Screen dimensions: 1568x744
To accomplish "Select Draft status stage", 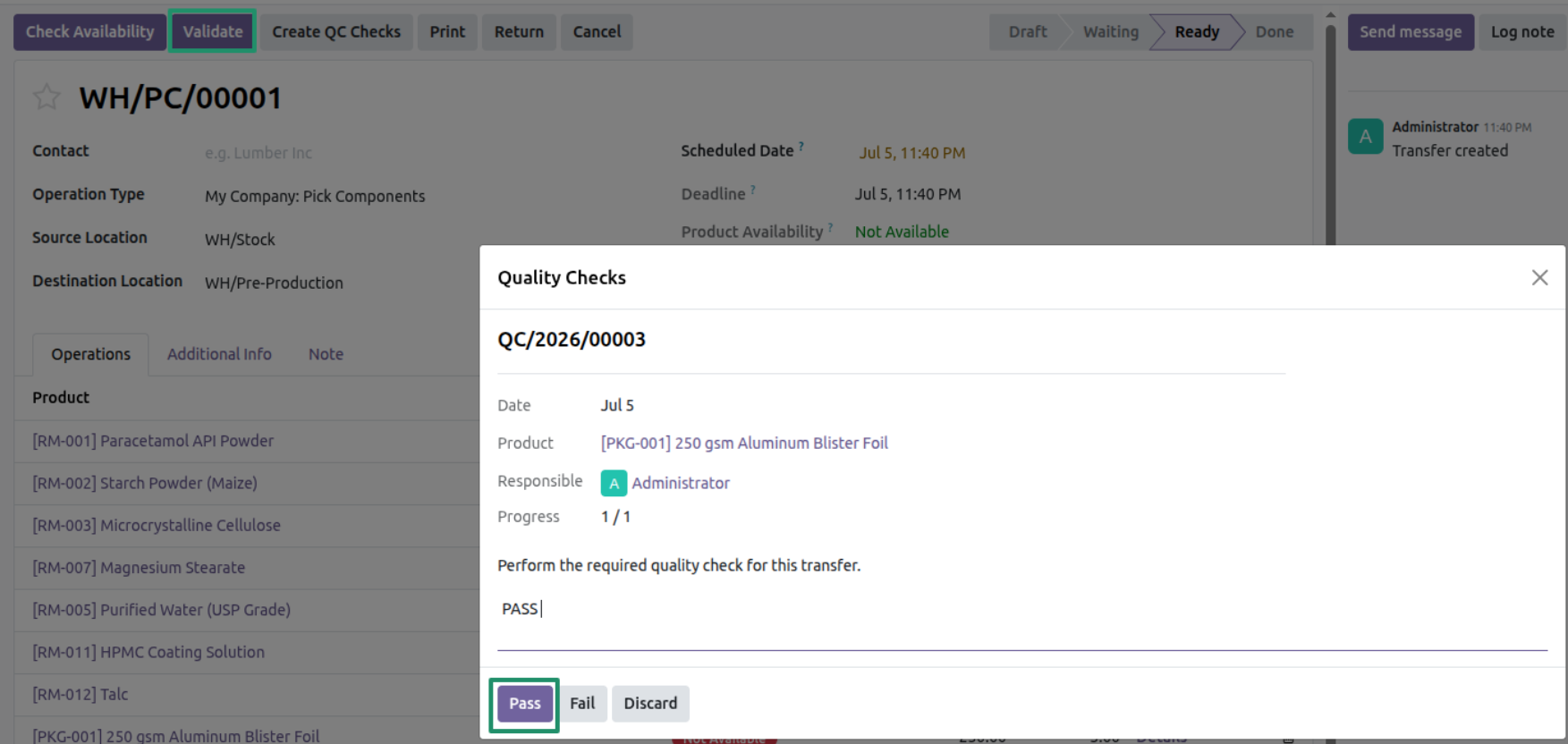I will coord(1028,32).
